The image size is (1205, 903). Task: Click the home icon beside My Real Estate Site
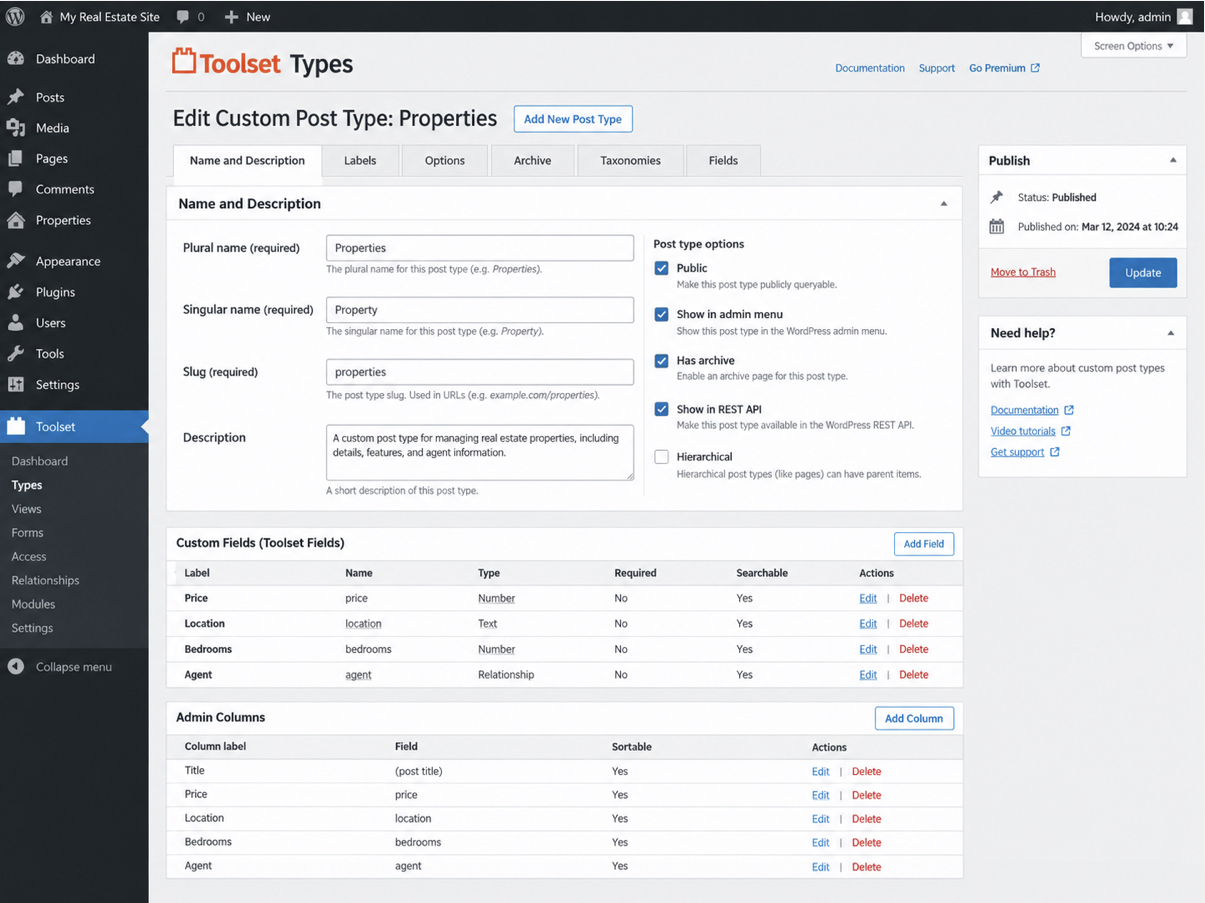46,17
